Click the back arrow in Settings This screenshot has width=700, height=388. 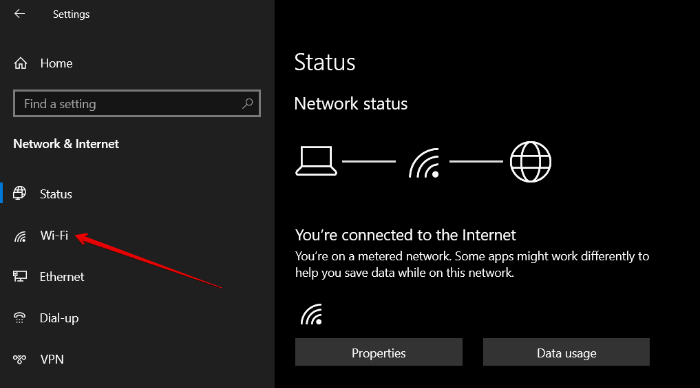coord(20,14)
